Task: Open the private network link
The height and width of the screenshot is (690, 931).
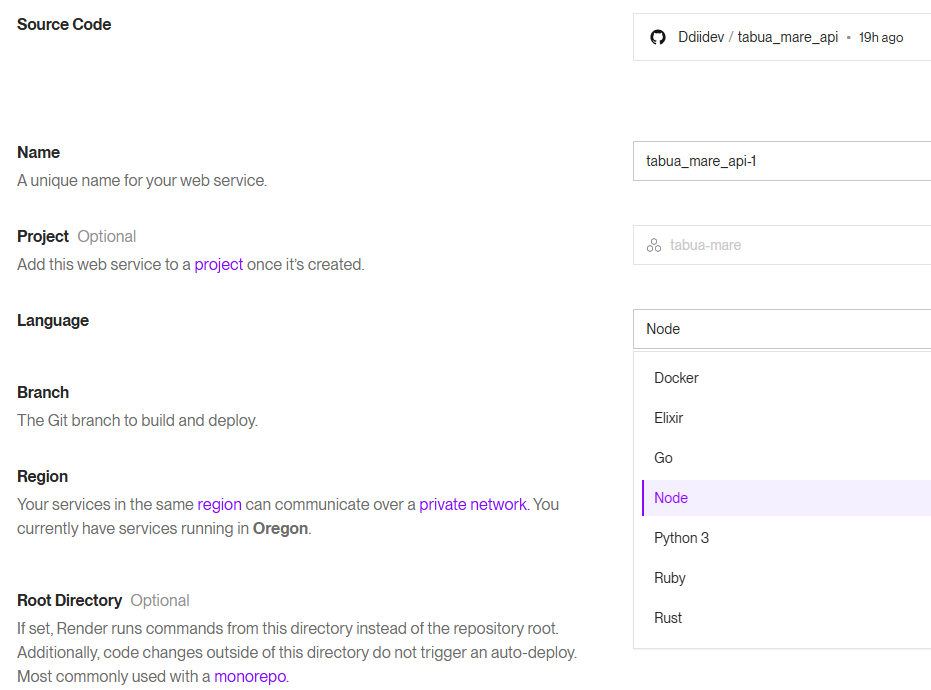Action: (x=472, y=505)
